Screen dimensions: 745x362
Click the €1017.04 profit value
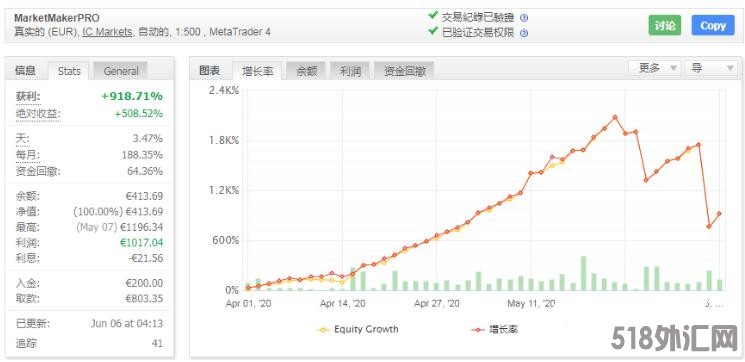click(x=142, y=243)
